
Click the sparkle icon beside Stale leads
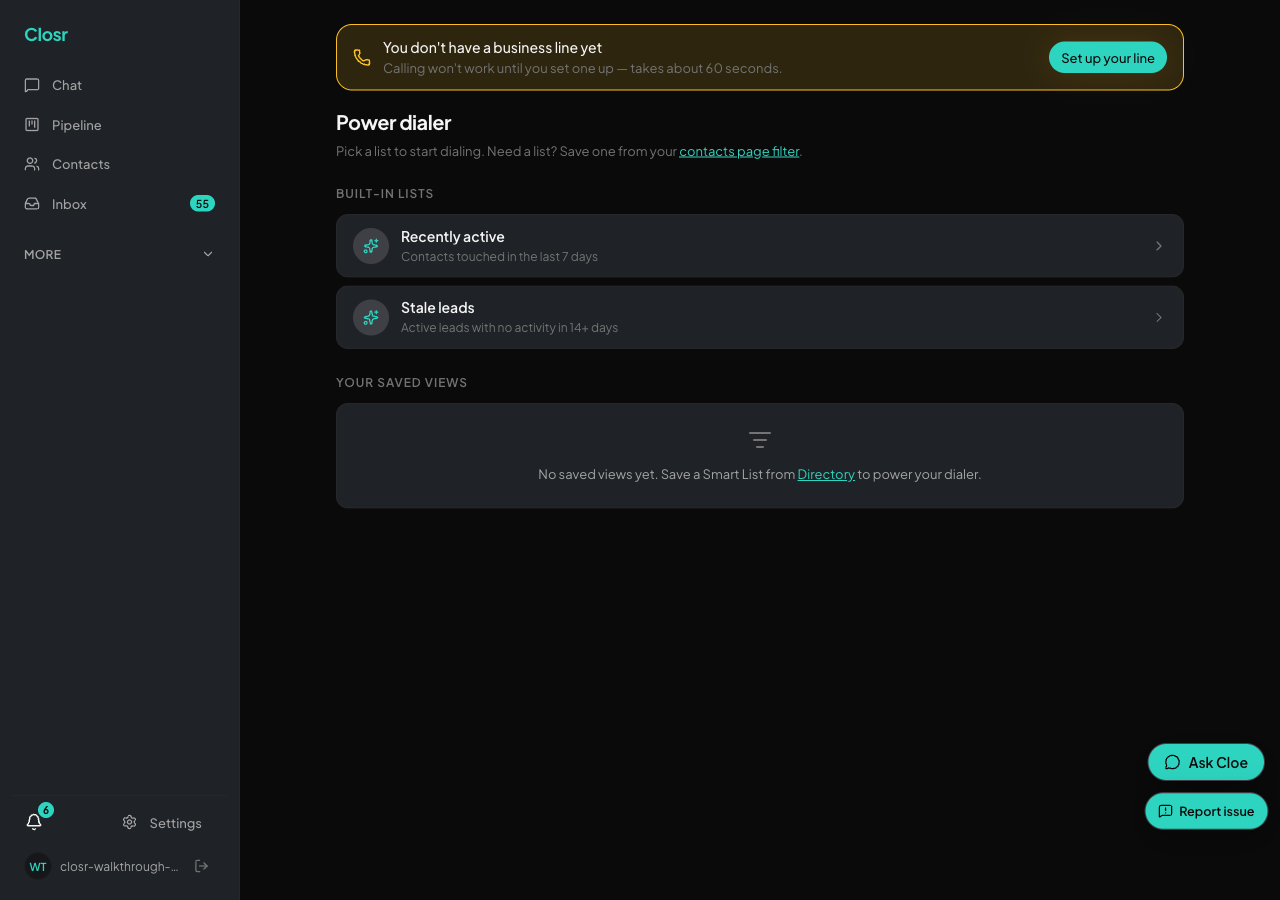click(x=371, y=317)
